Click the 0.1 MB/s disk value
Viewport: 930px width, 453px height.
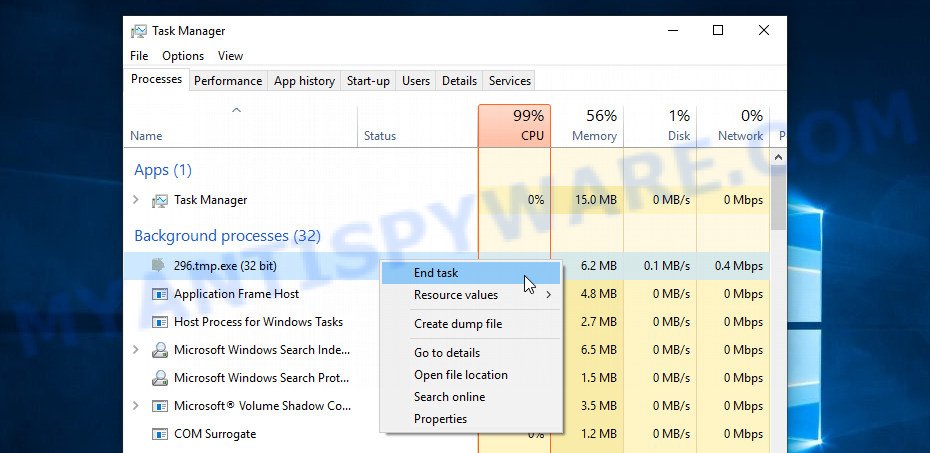coord(667,266)
